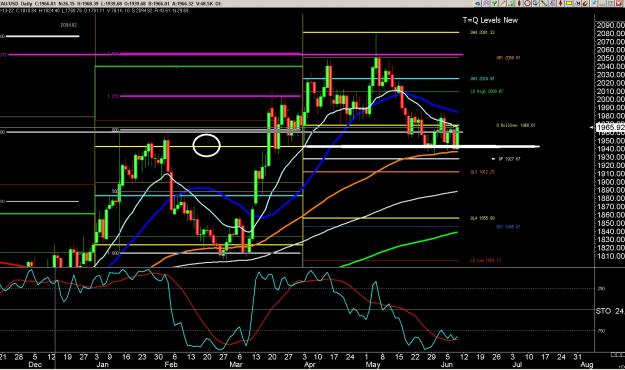Click the AUUSD Daily chart title text

(17, 4)
